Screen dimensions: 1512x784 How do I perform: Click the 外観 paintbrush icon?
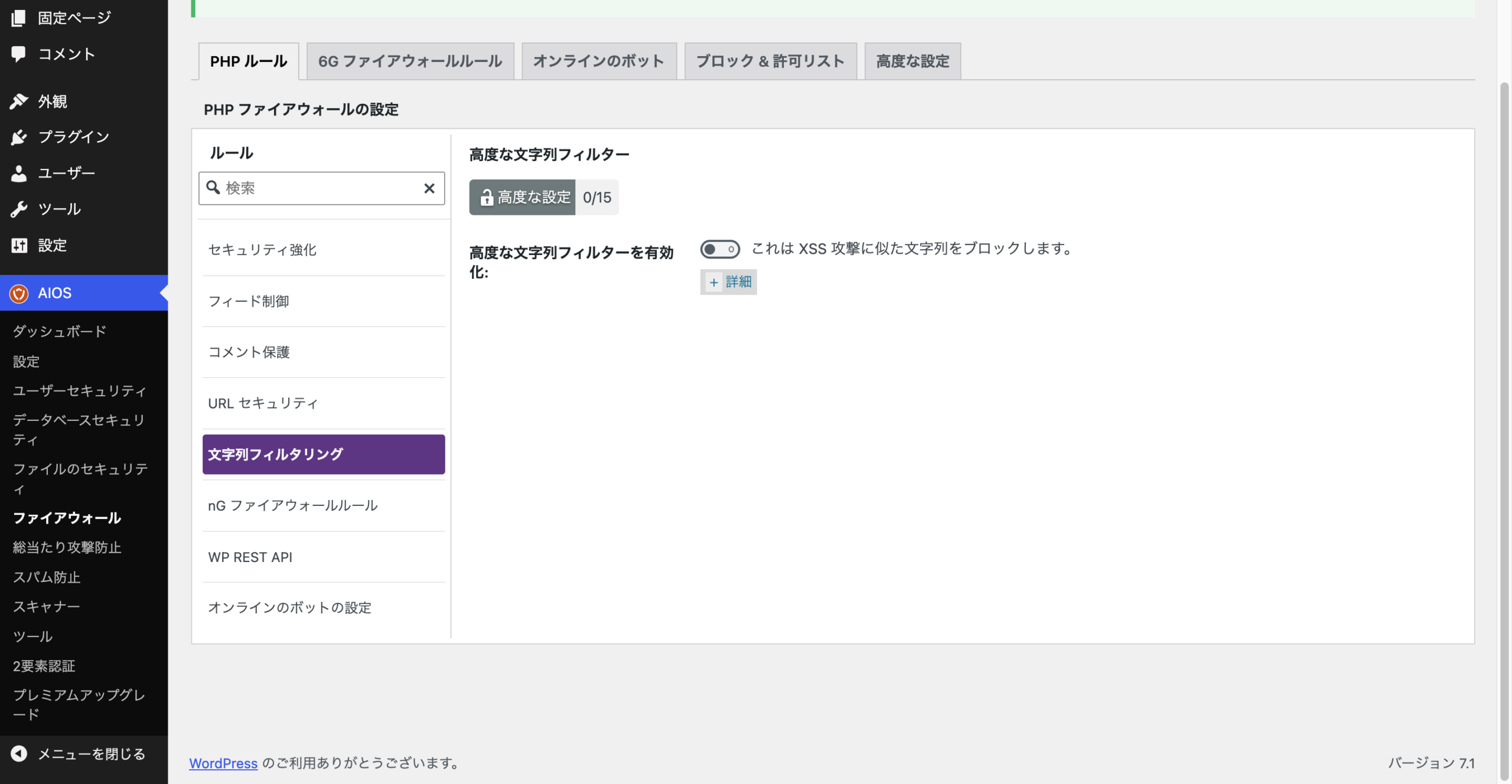click(18, 101)
